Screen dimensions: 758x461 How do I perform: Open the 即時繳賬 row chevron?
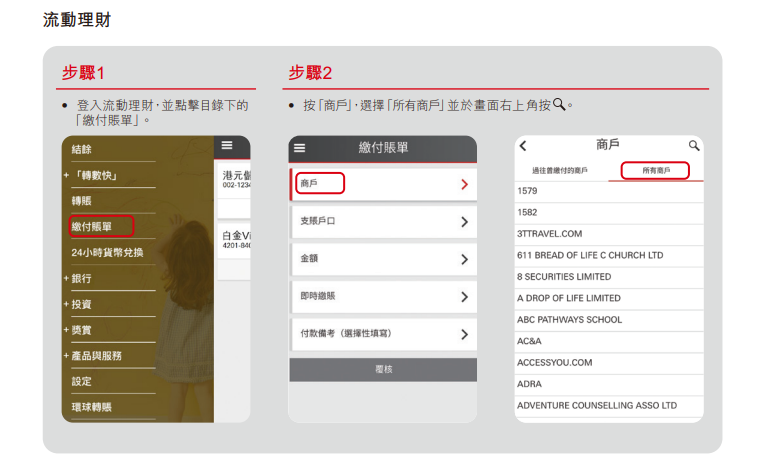(x=464, y=297)
